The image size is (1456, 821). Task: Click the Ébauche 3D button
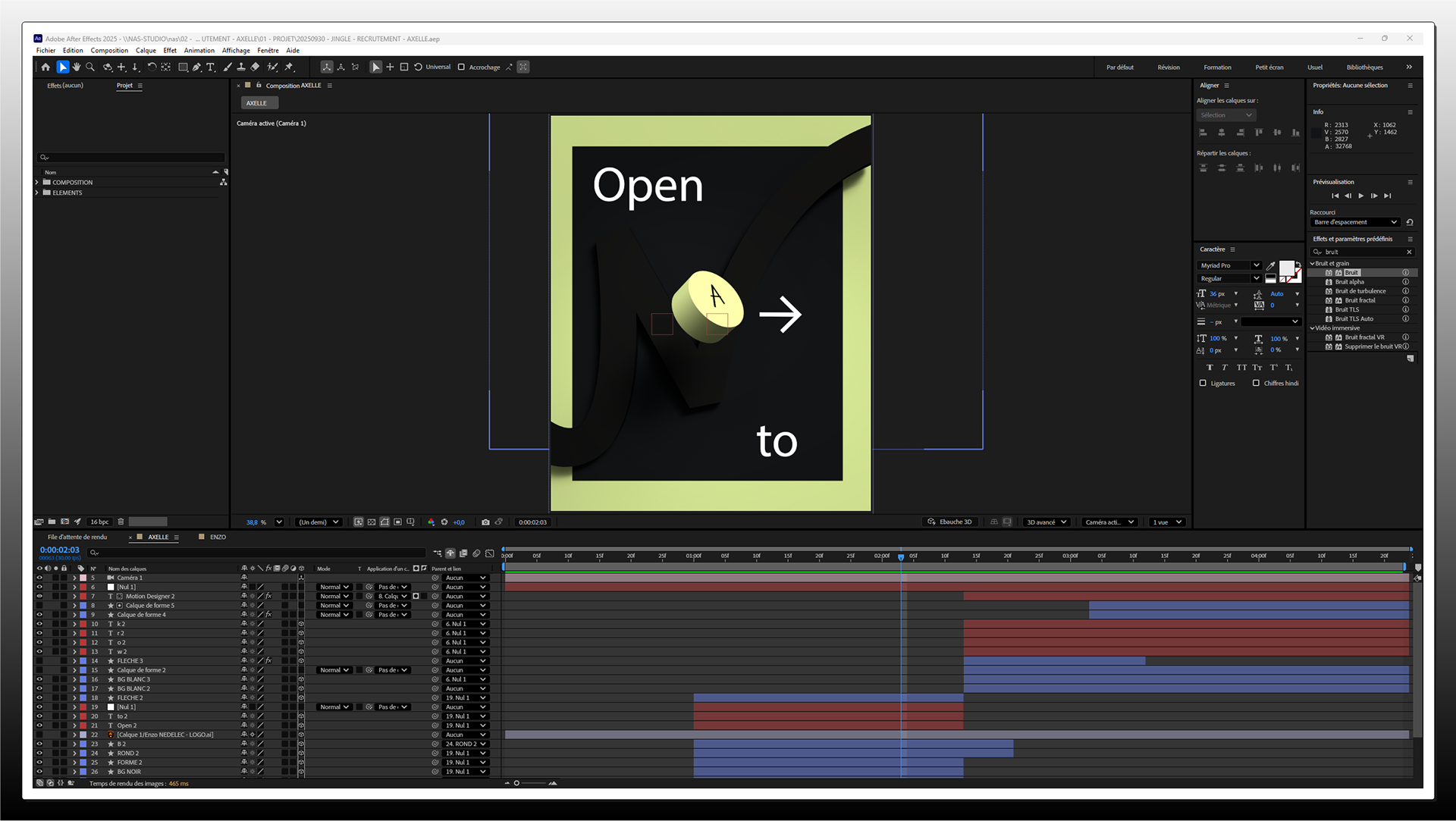coord(949,522)
